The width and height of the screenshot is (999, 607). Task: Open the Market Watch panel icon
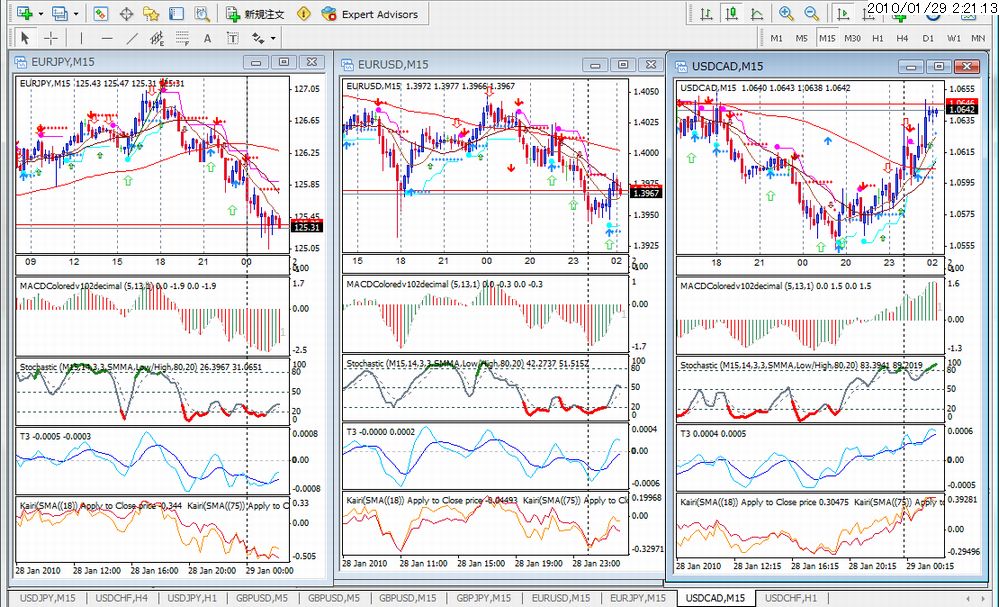coord(101,13)
